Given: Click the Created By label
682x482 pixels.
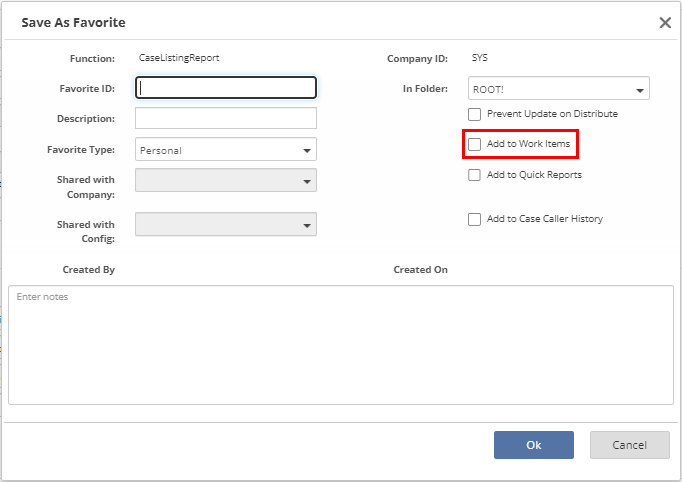Looking at the screenshot, I should tap(88, 270).
